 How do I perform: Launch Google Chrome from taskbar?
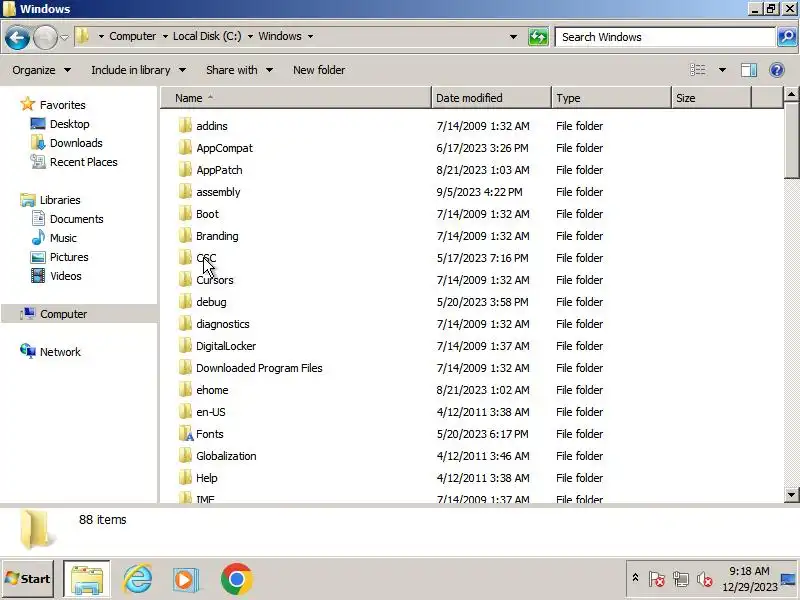pos(236,579)
